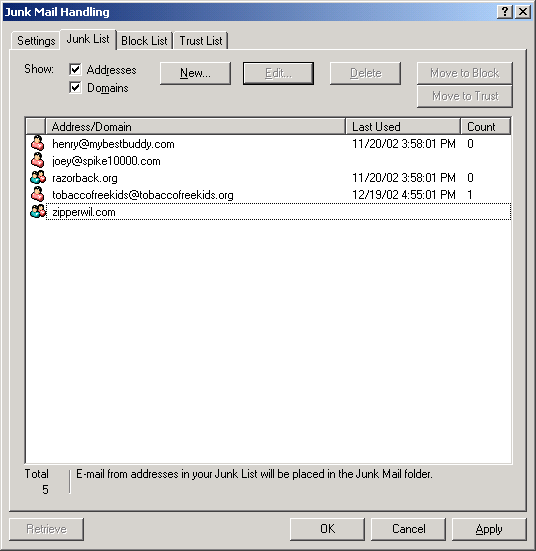Click the Cancel button
Image resolution: width=536 pixels, height=551 pixels.
click(x=408, y=529)
